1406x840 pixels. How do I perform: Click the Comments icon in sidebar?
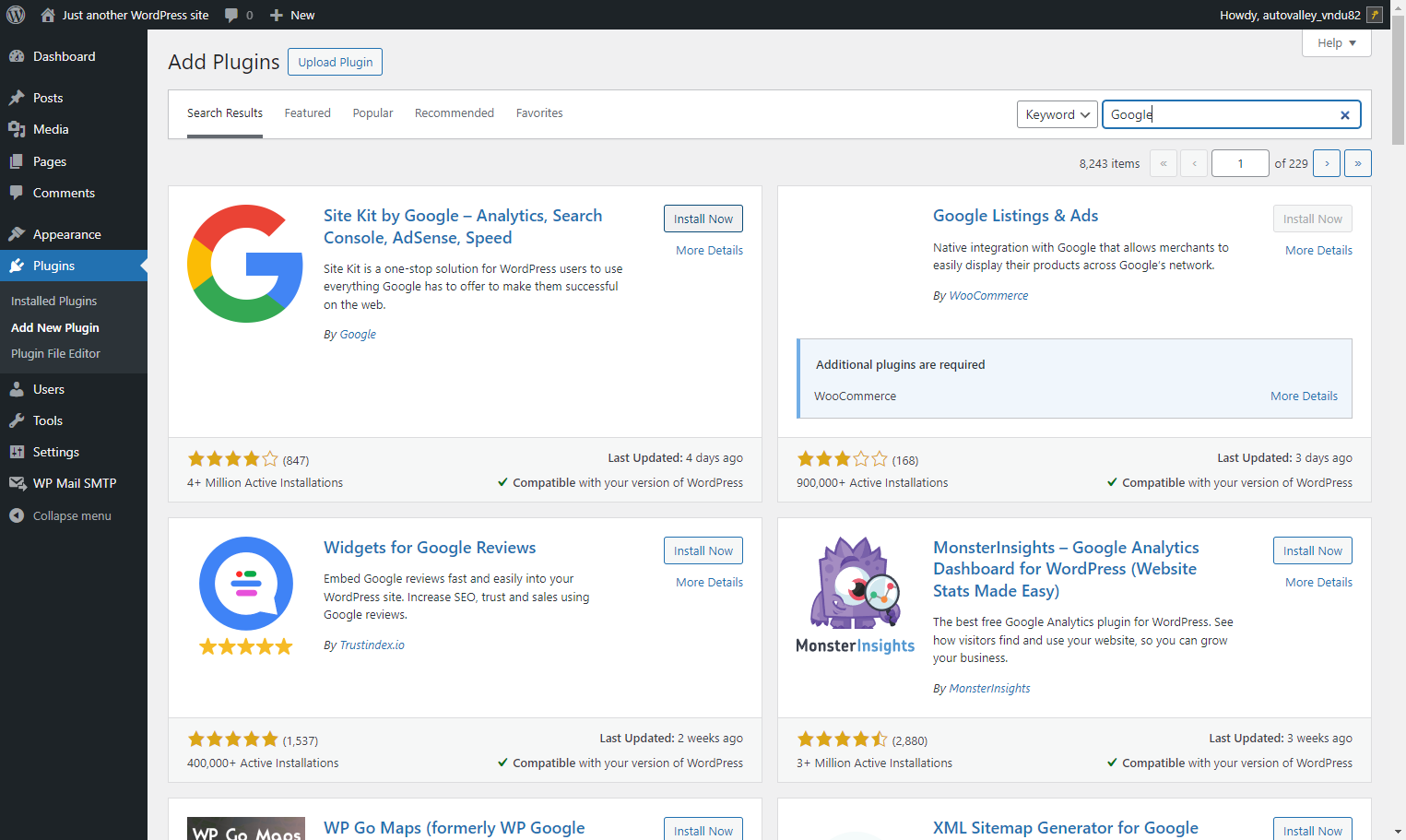(17, 193)
